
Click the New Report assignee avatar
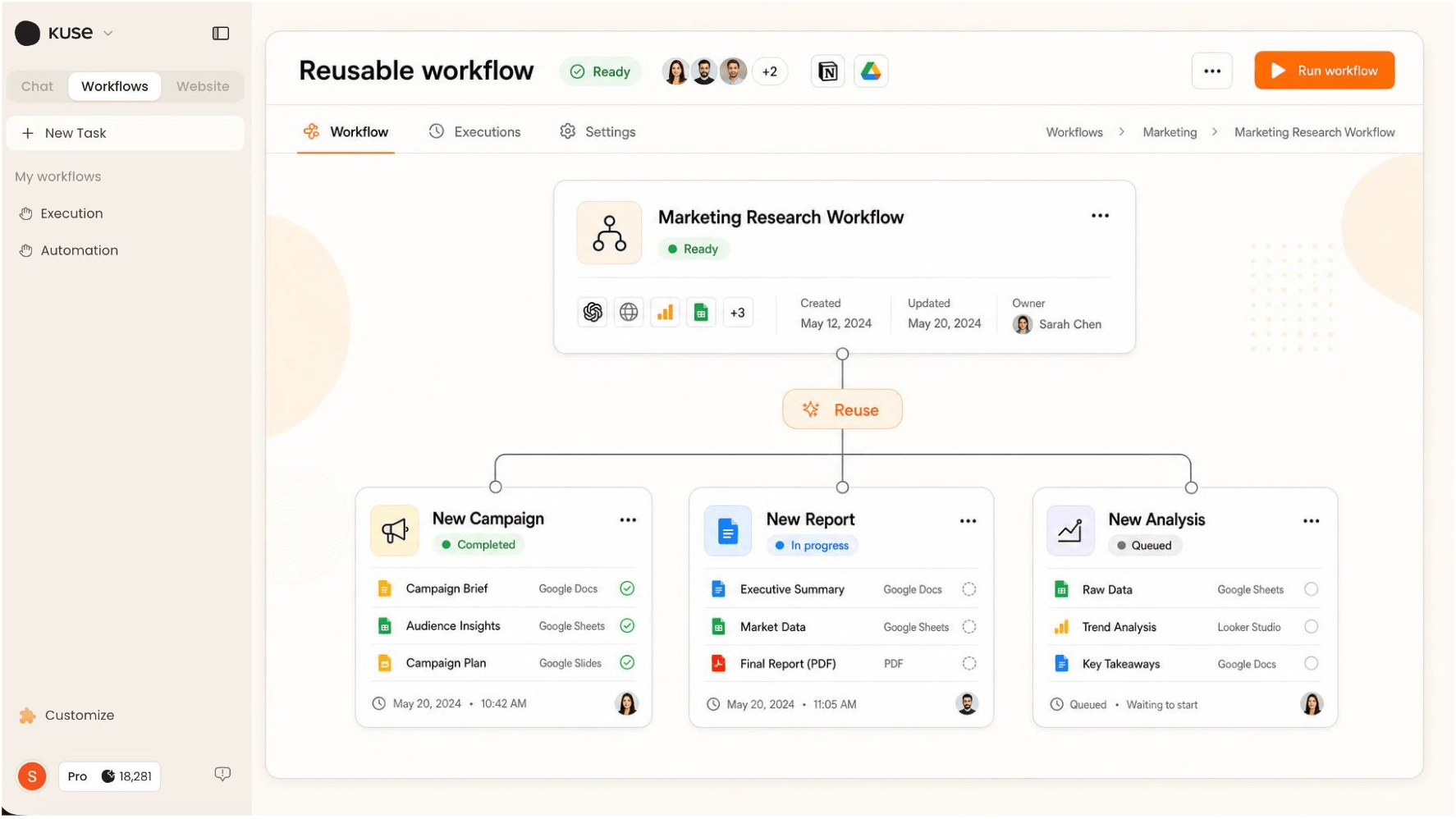click(968, 704)
